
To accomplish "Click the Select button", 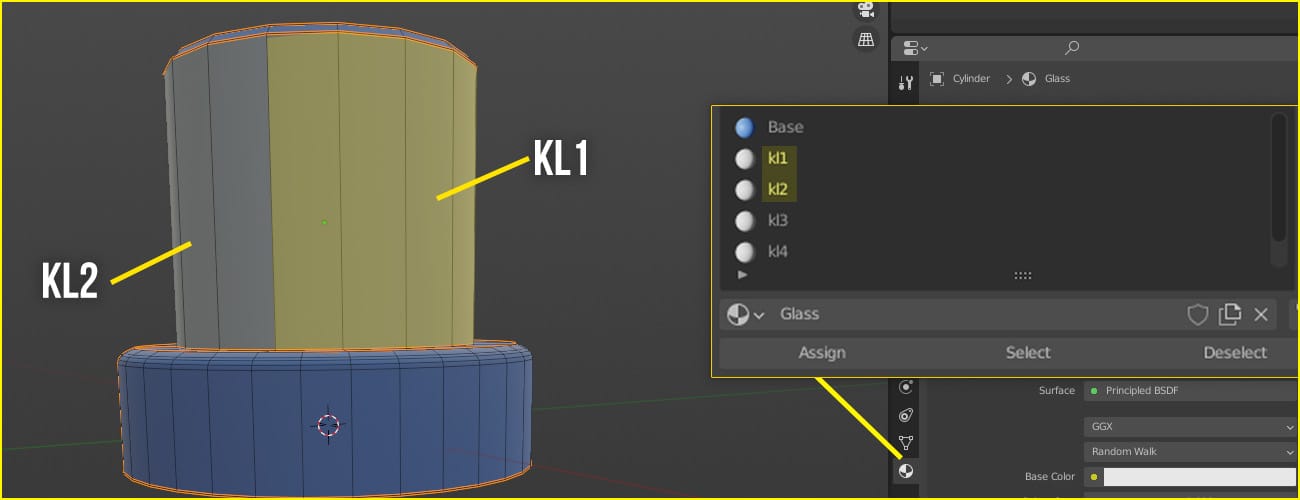I will 1028,353.
